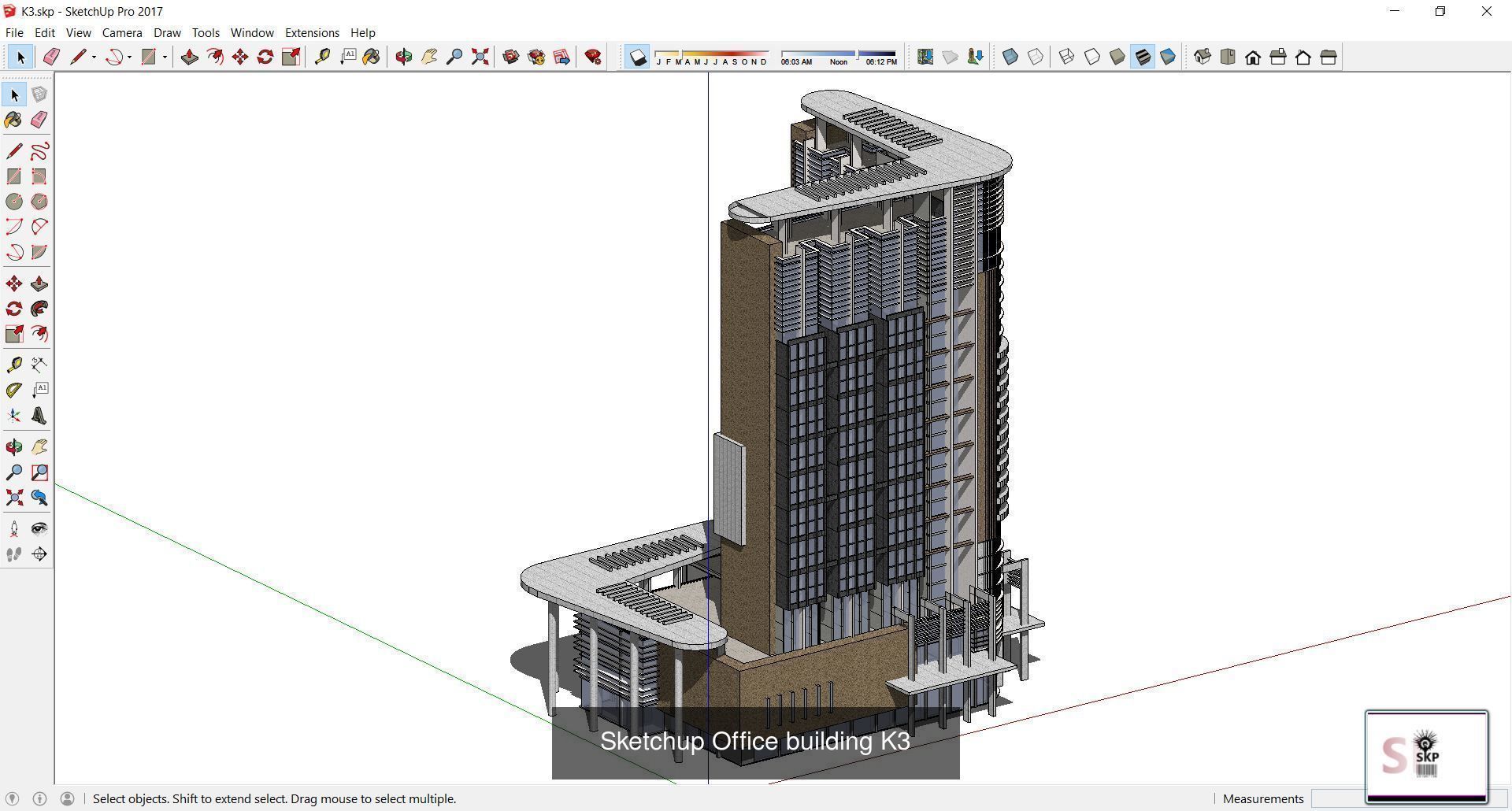Click the model credits status icon
The image size is (1512, 811).
[x=39, y=798]
